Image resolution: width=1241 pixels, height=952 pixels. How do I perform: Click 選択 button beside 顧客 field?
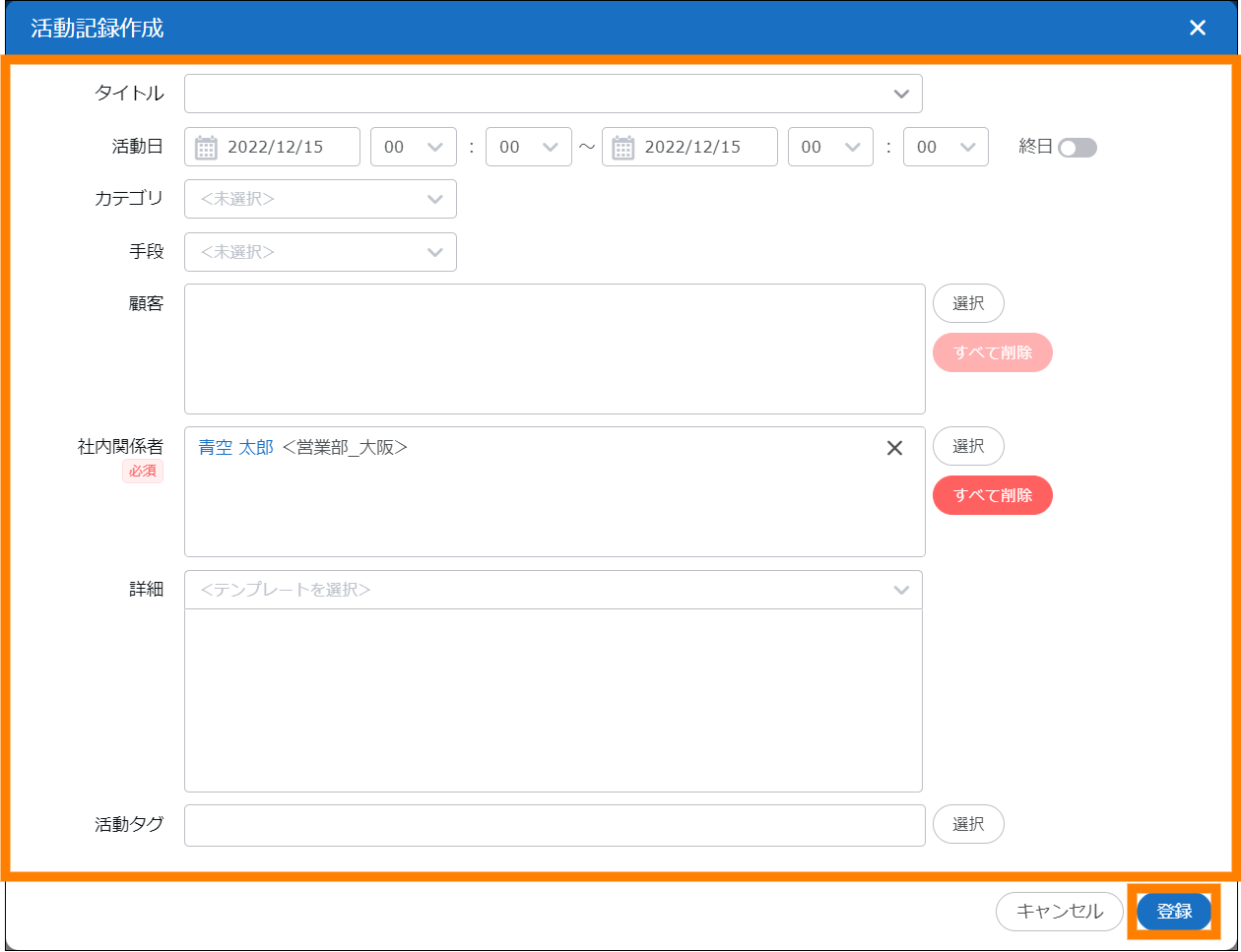pos(968,303)
